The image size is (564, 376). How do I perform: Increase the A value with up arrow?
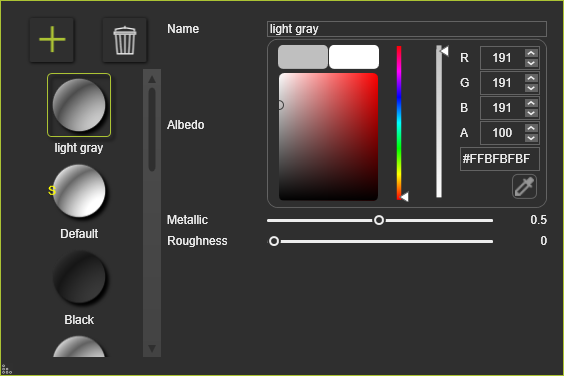[531, 128]
